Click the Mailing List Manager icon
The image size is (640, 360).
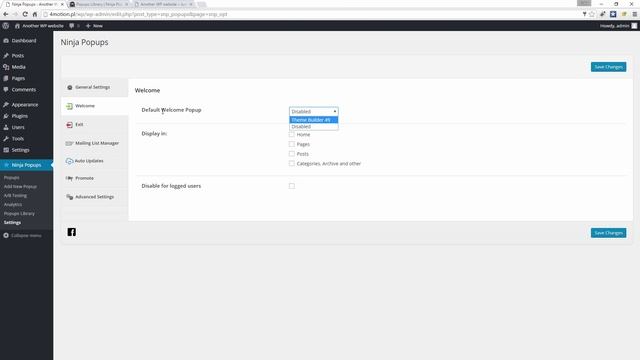click(x=69, y=143)
